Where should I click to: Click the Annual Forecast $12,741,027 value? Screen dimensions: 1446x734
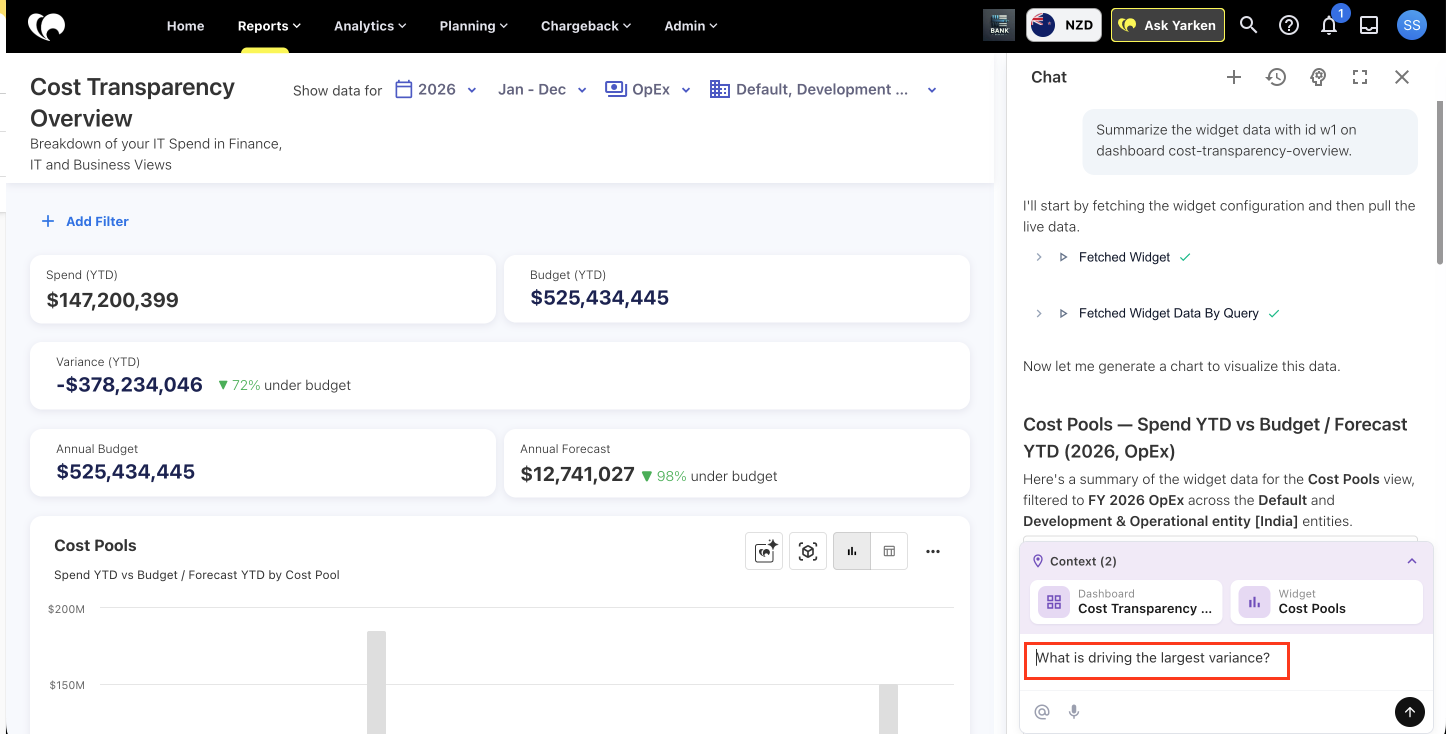[x=577, y=475]
